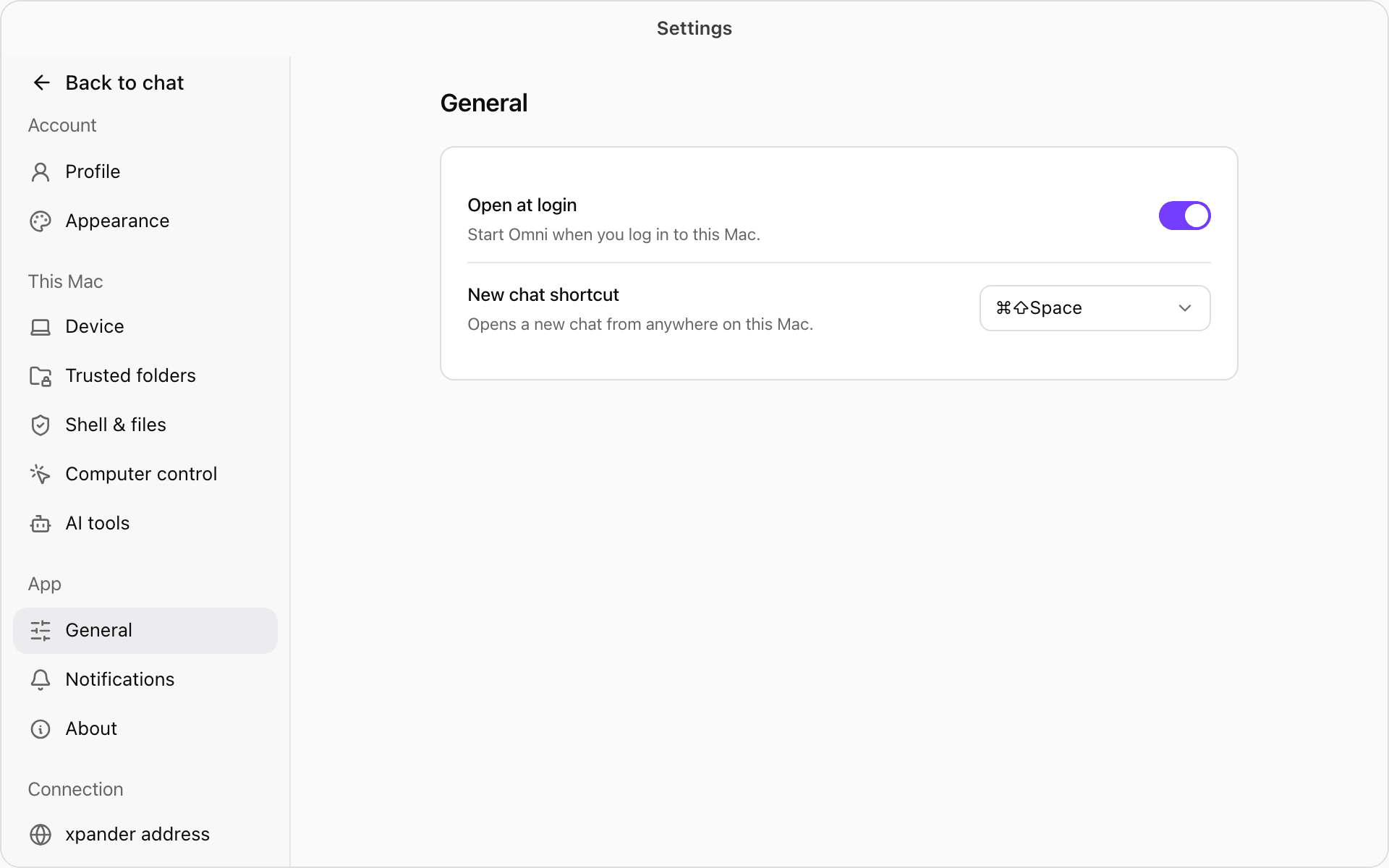The image size is (1389, 868).
Task: Click the General sidebar item
Action: (145, 631)
